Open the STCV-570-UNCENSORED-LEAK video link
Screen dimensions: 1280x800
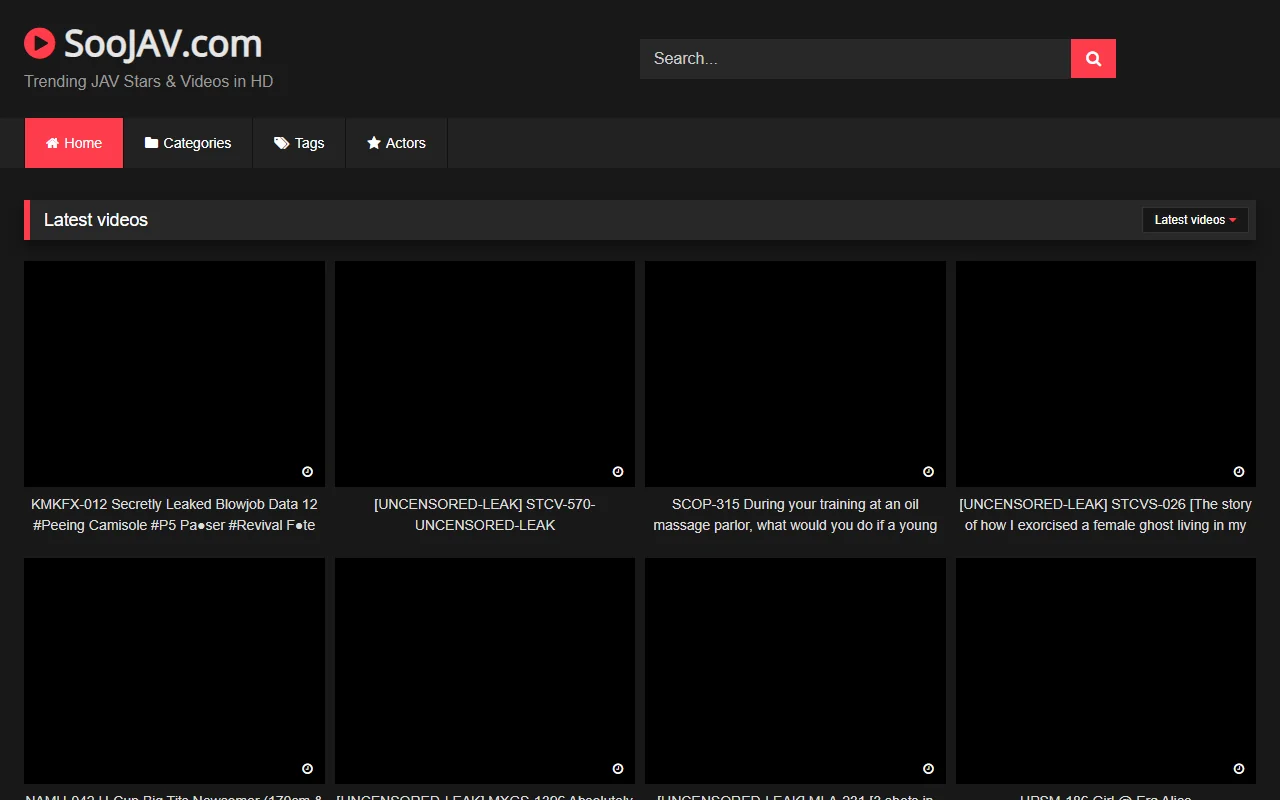coord(484,514)
